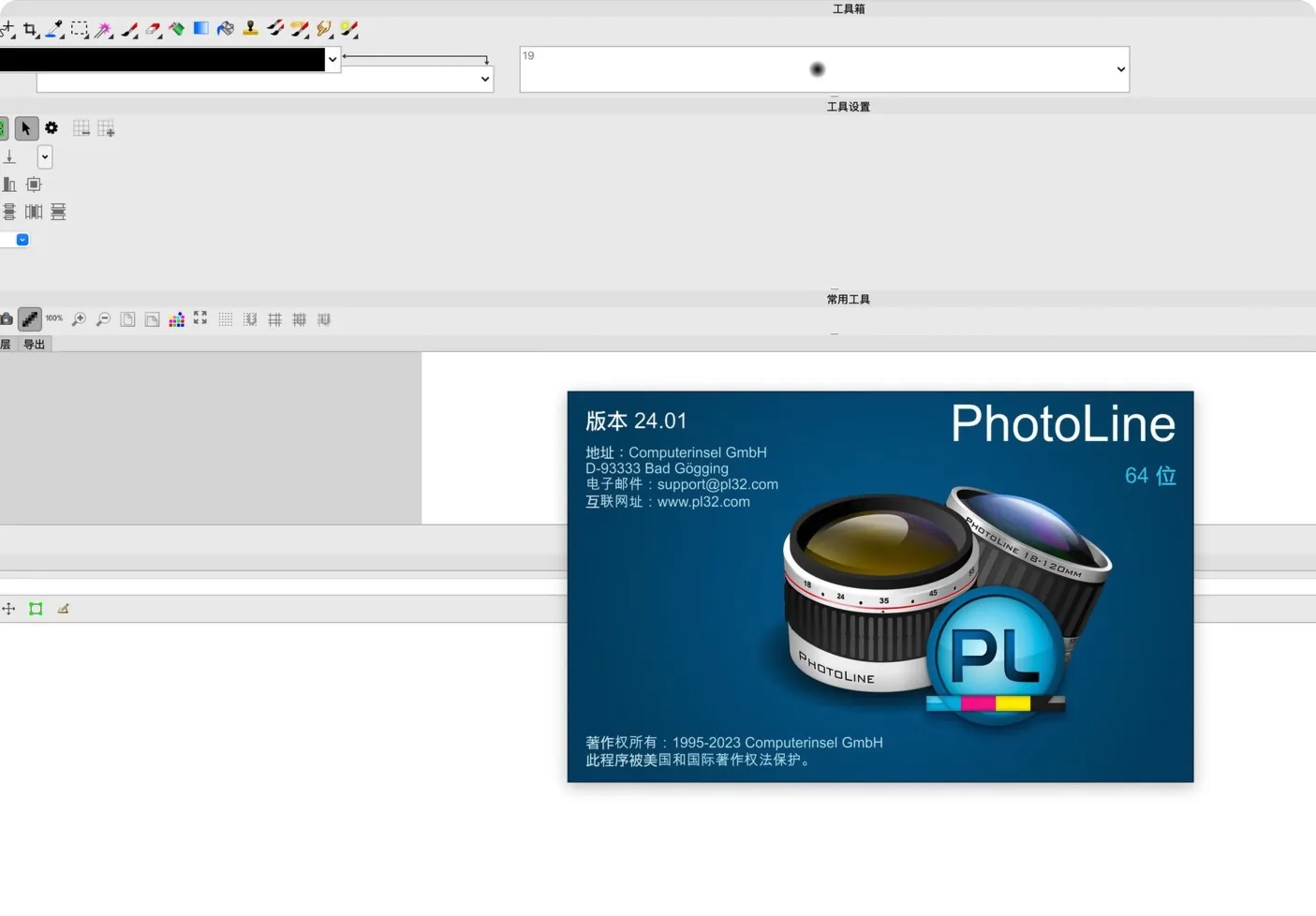
Task: Click the distribute horizontally icon
Action: coord(34,212)
